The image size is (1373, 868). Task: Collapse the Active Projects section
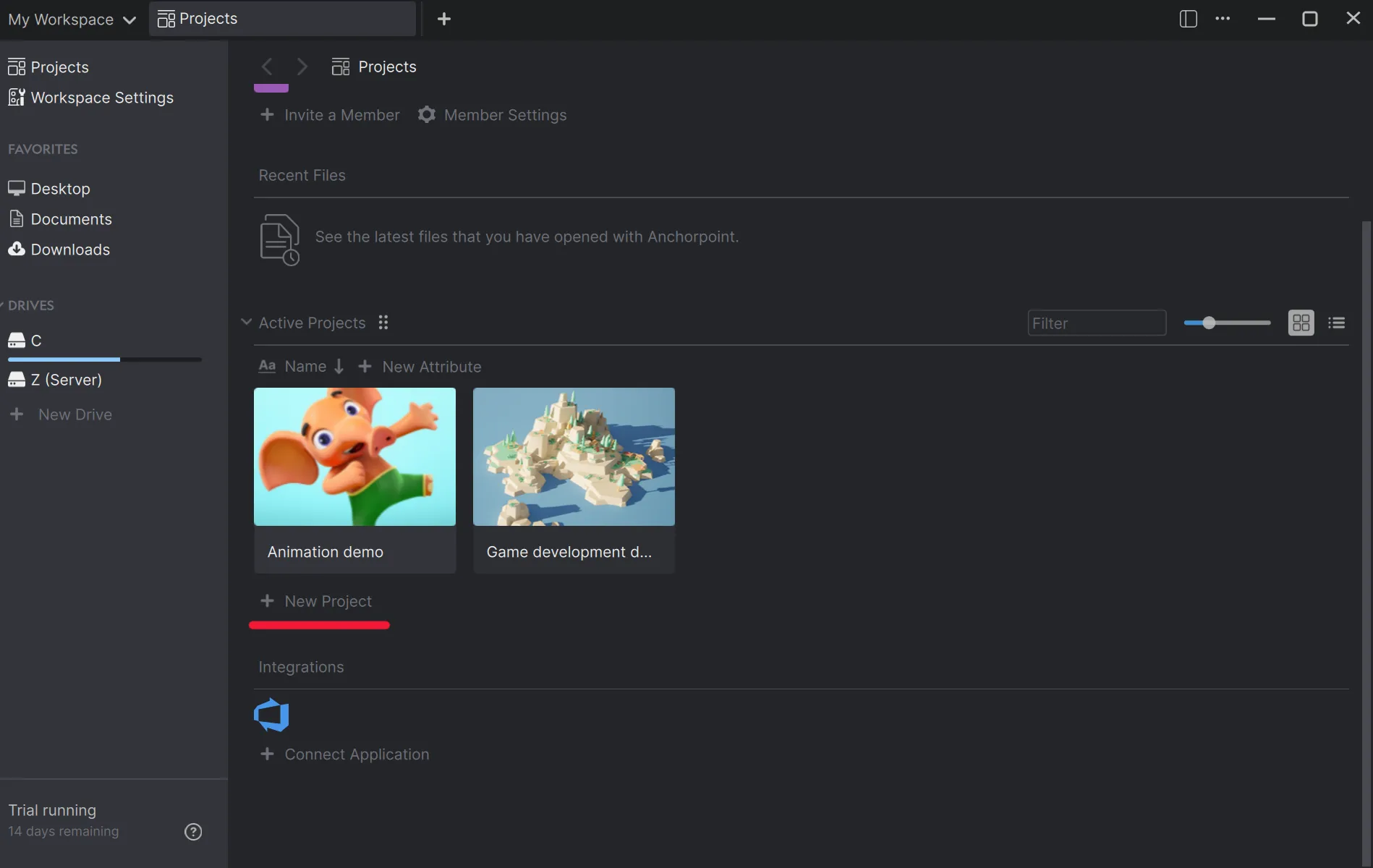[247, 322]
